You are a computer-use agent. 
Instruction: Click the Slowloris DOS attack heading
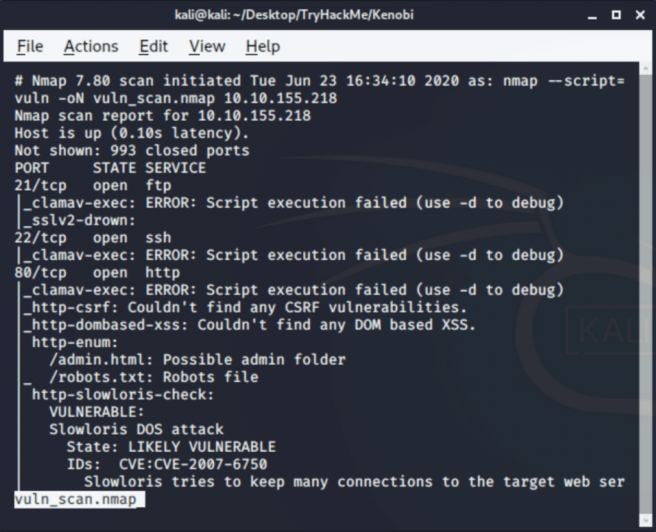[x=136, y=429]
